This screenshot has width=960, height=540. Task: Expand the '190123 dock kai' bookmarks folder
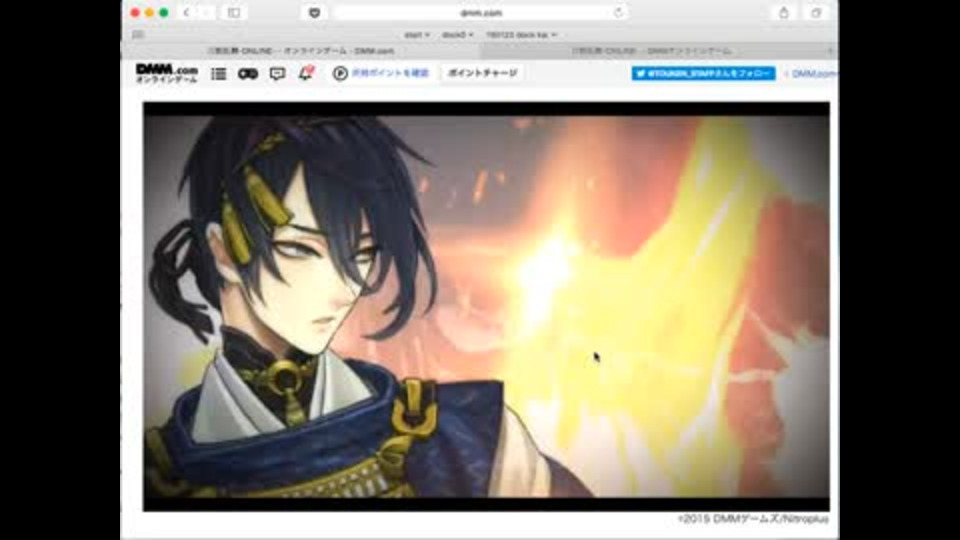point(521,35)
